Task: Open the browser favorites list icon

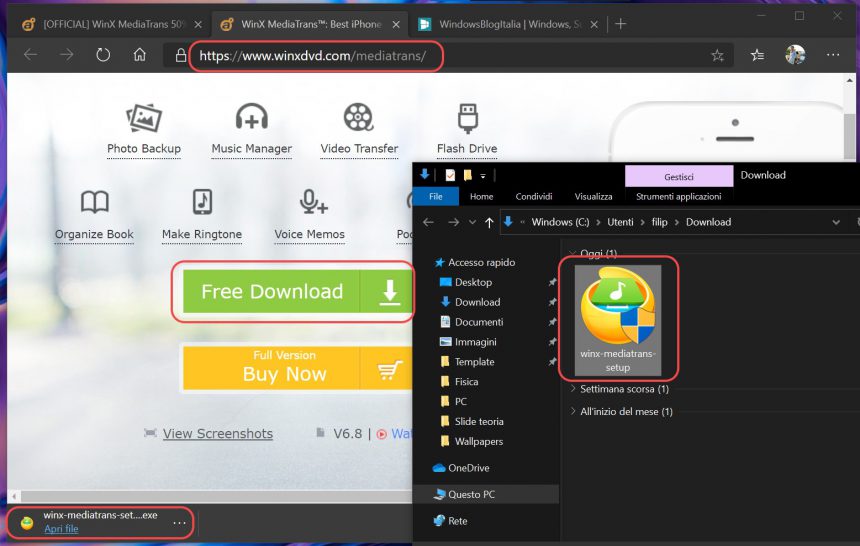Action: point(757,55)
